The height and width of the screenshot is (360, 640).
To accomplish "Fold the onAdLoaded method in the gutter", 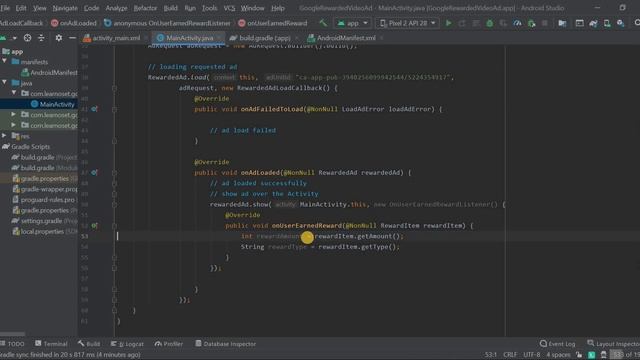I will click(x=114, y=173).
